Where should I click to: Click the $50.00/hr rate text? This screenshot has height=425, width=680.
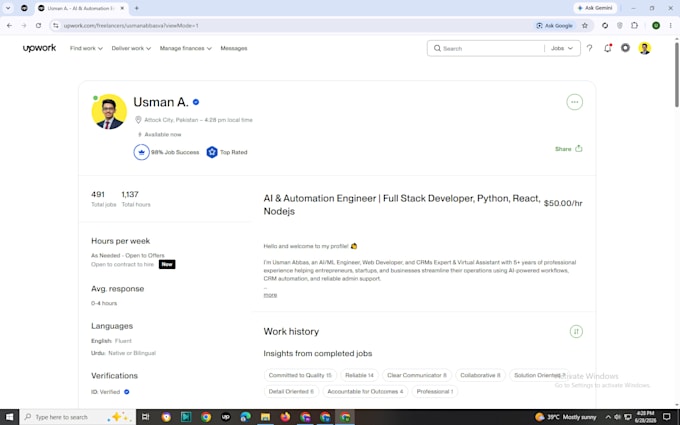pos(563,203)
